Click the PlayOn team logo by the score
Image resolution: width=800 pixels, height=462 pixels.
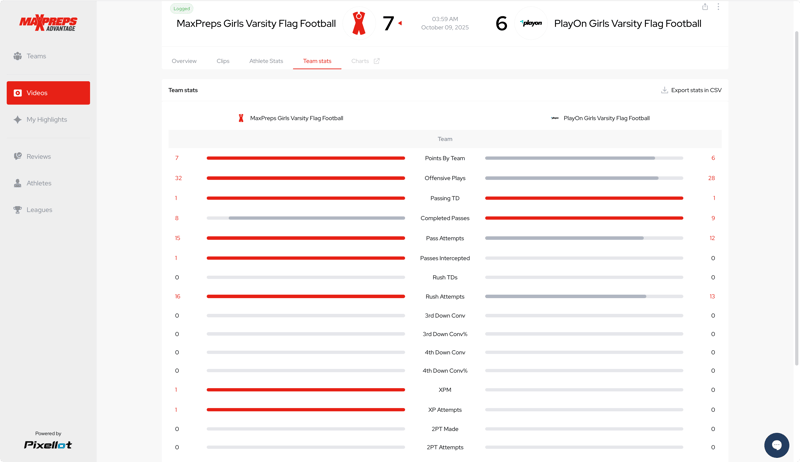point(531,23)
